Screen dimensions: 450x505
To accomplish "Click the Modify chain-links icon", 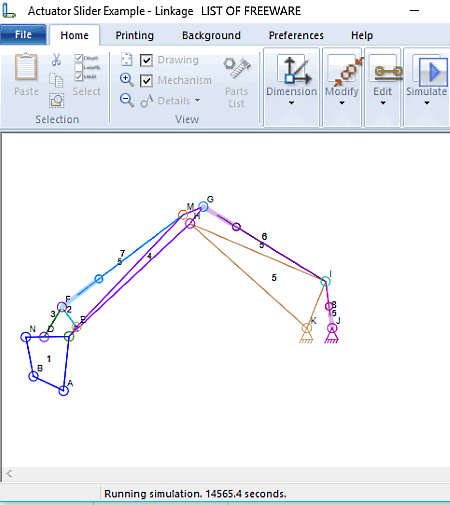I will (x=347, y=71).
